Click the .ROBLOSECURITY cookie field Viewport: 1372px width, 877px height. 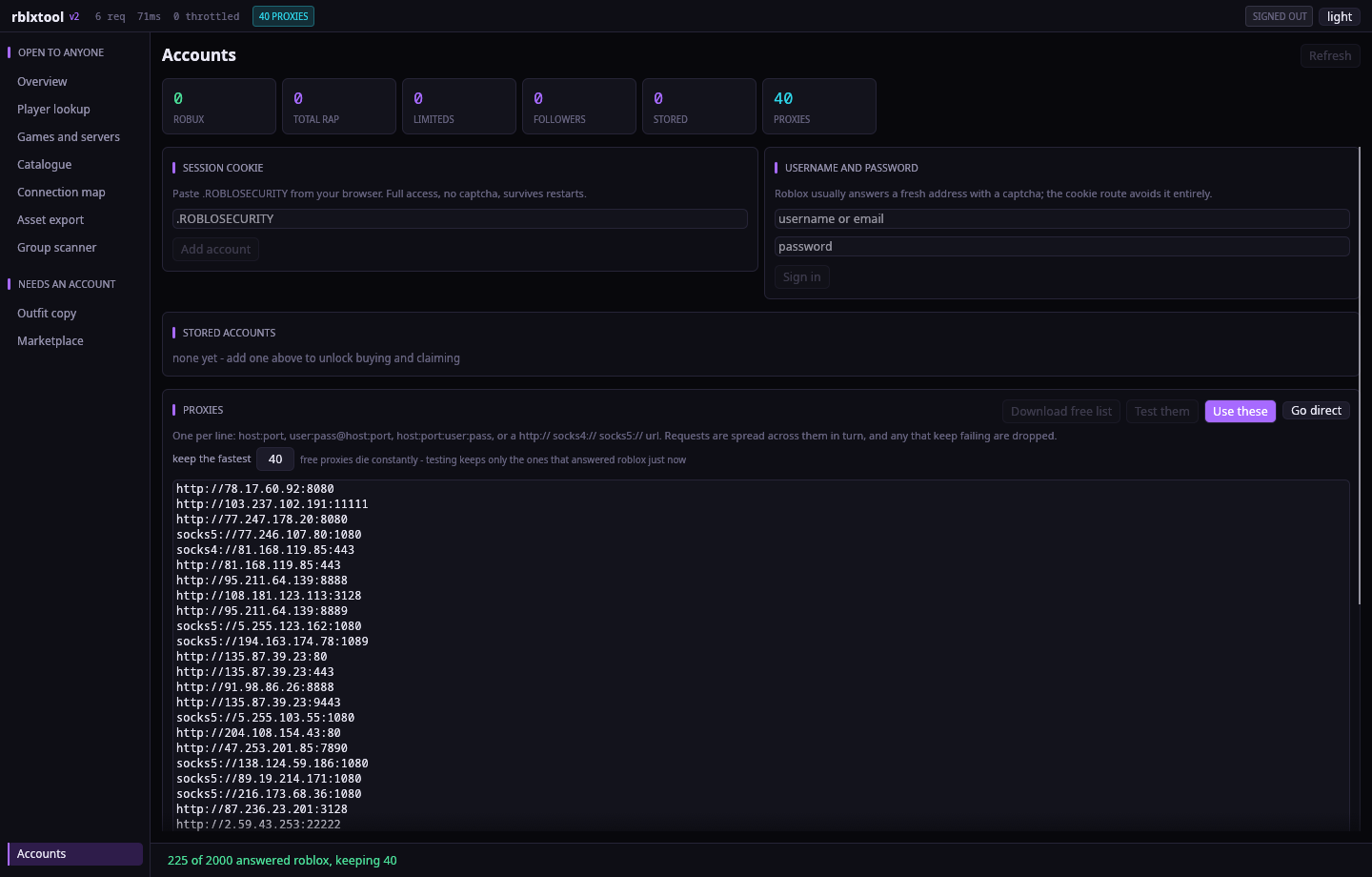tap(460, 219)
